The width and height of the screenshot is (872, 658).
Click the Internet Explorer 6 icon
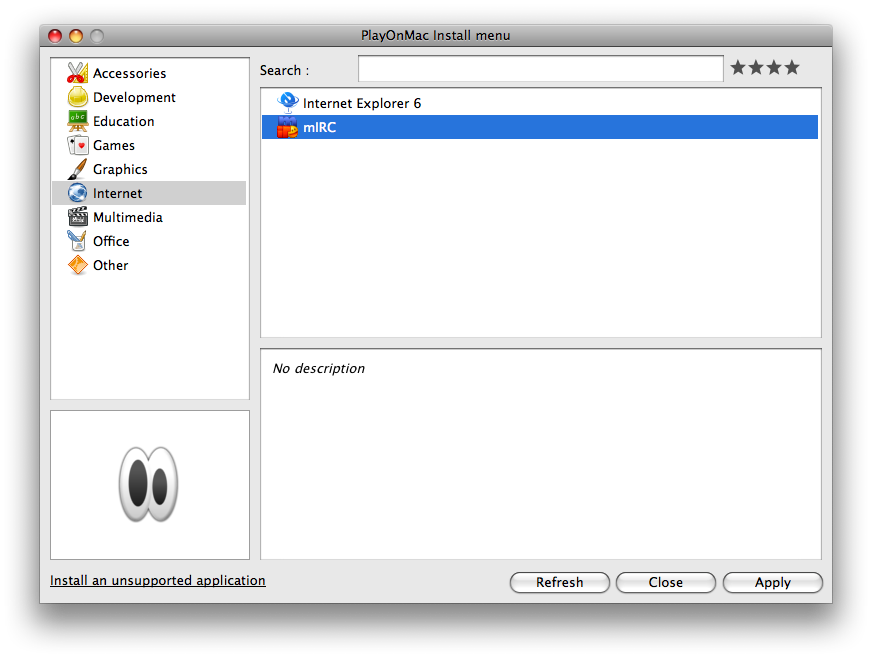tap(288, 103)
